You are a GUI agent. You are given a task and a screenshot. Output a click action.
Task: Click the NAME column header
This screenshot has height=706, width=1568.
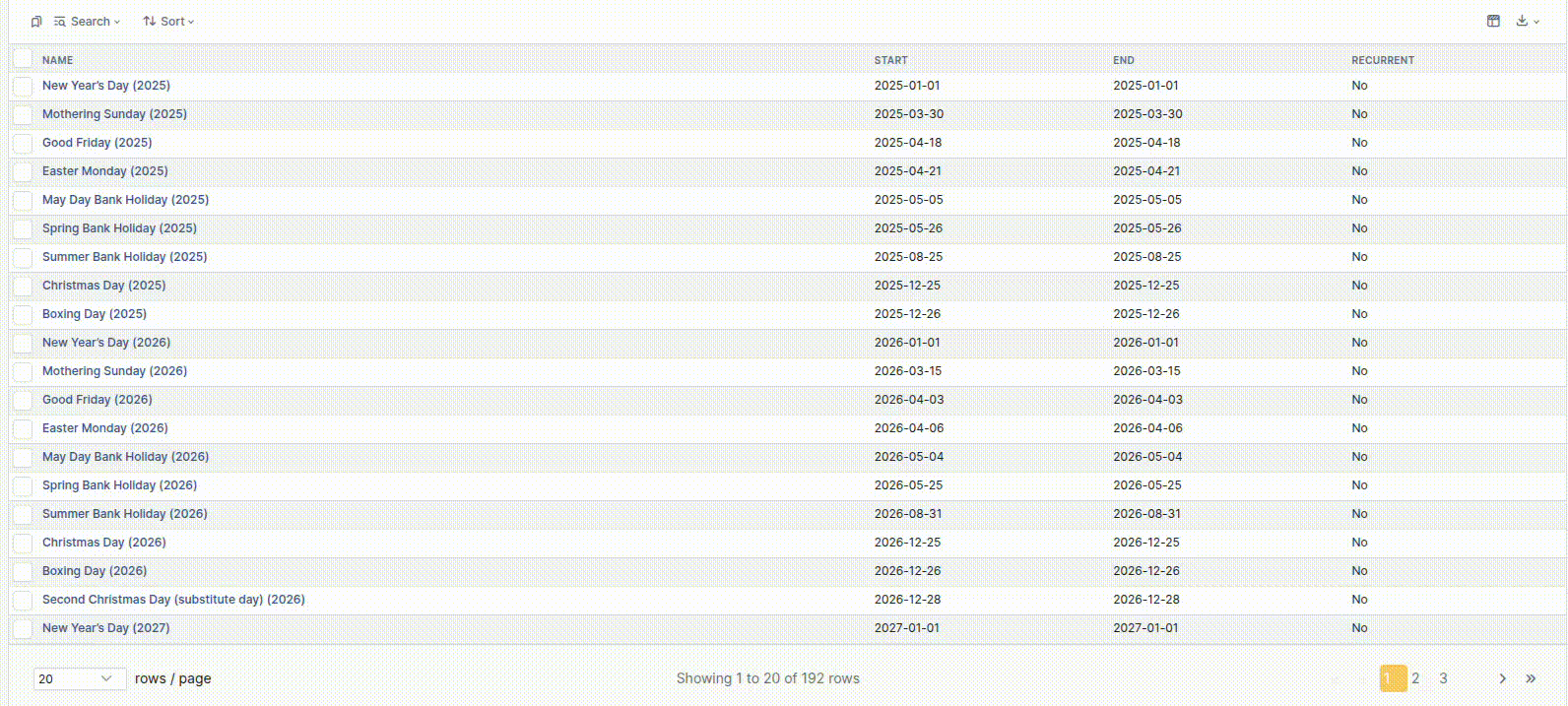(x=57, y=60)
